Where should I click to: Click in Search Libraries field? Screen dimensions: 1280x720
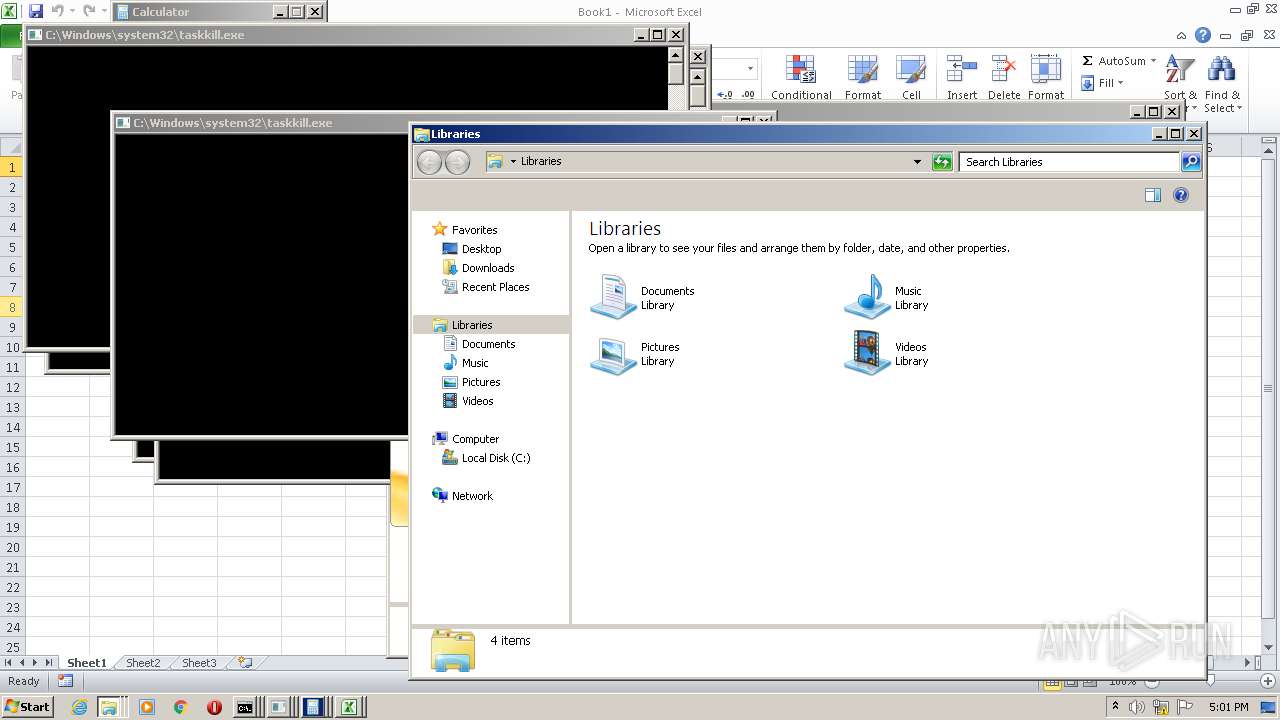1069,162
